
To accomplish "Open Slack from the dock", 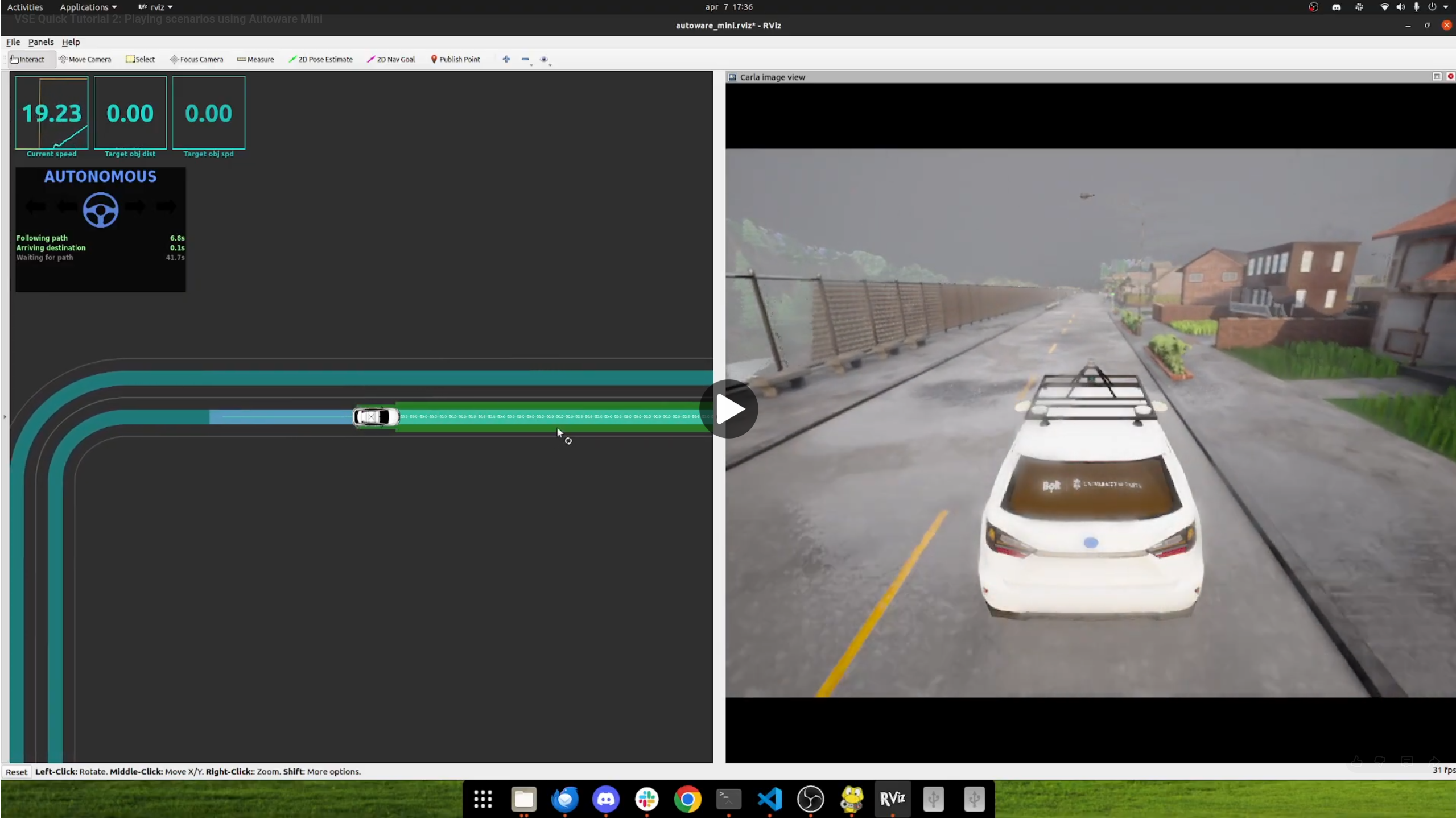I will pos(647,799).
